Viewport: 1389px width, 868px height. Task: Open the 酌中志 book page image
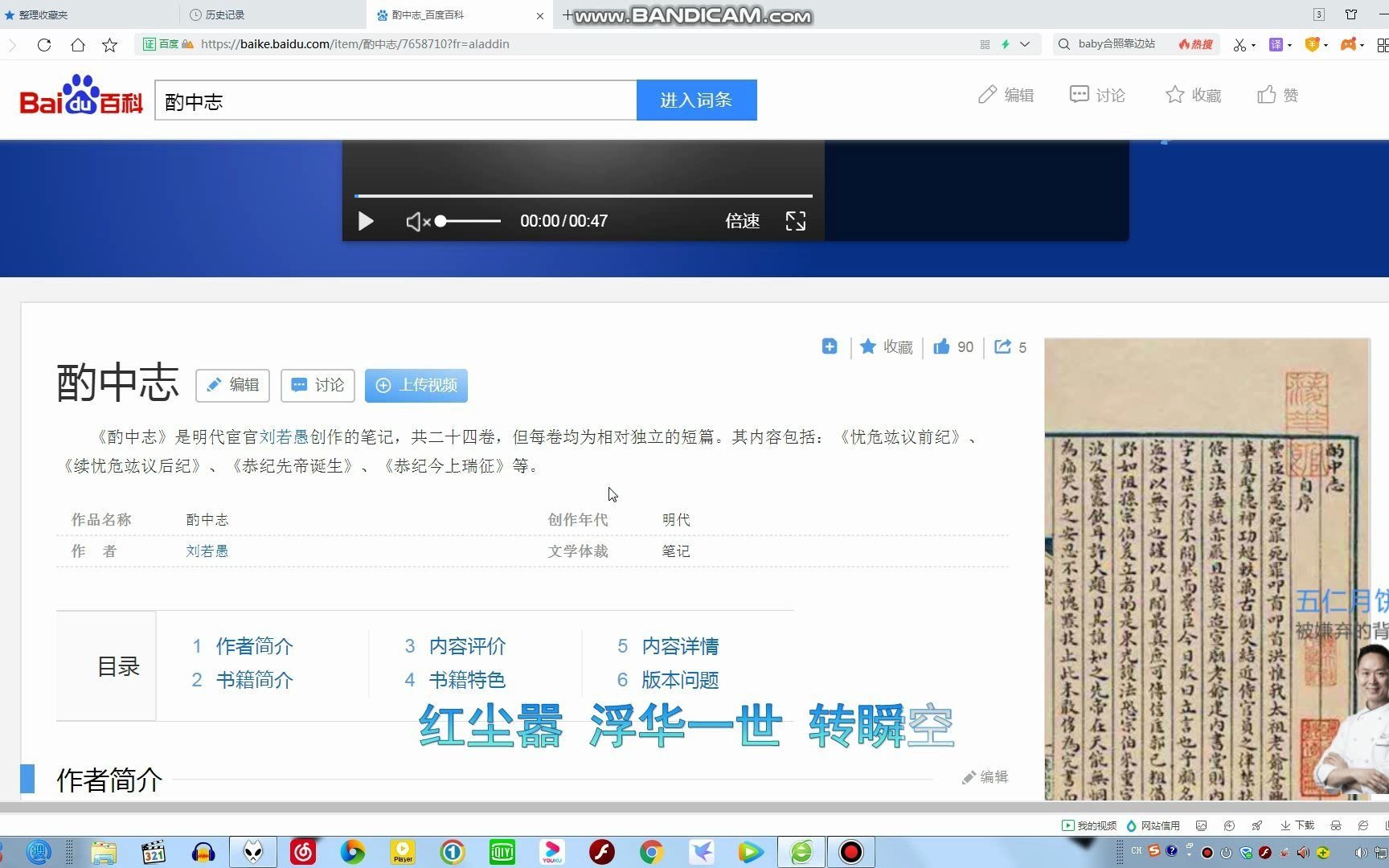[1207, 569]
